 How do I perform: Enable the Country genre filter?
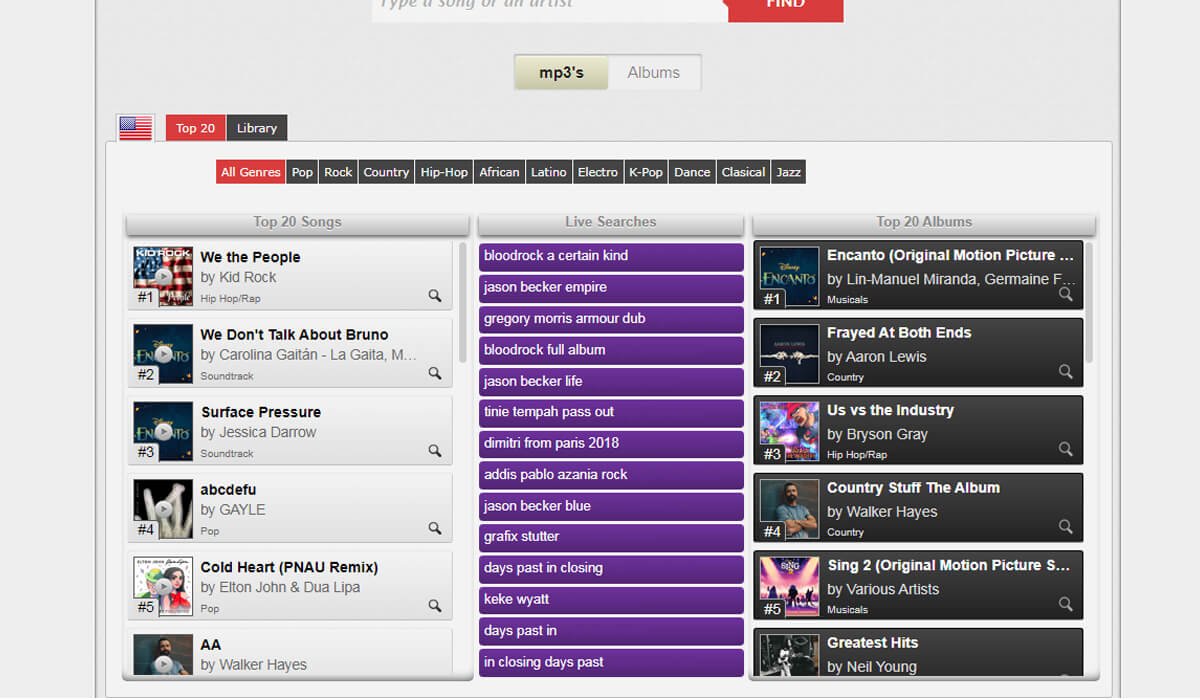[386, 171]
